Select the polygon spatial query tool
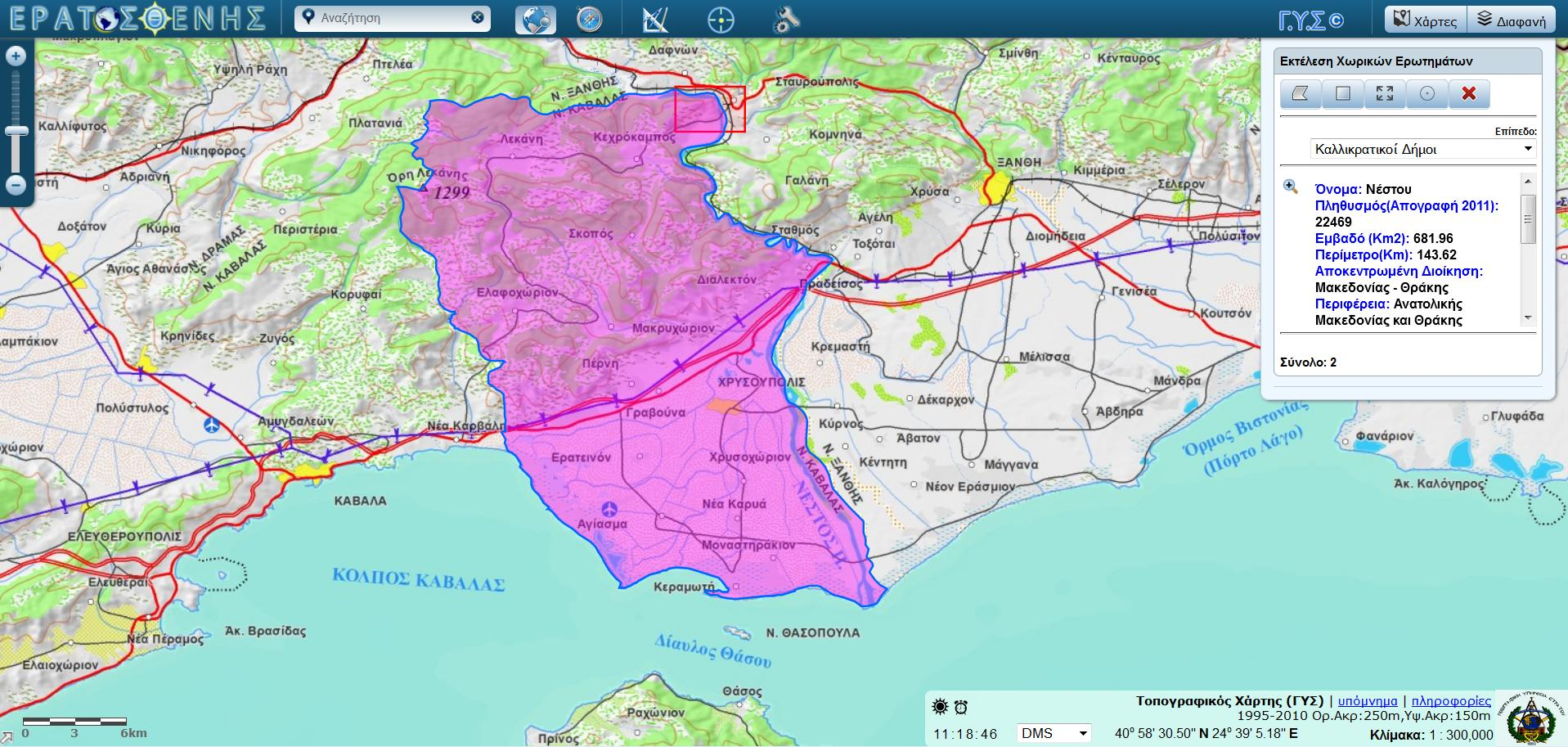Screen dimensions: 1568x747 tap(1301, 93)
